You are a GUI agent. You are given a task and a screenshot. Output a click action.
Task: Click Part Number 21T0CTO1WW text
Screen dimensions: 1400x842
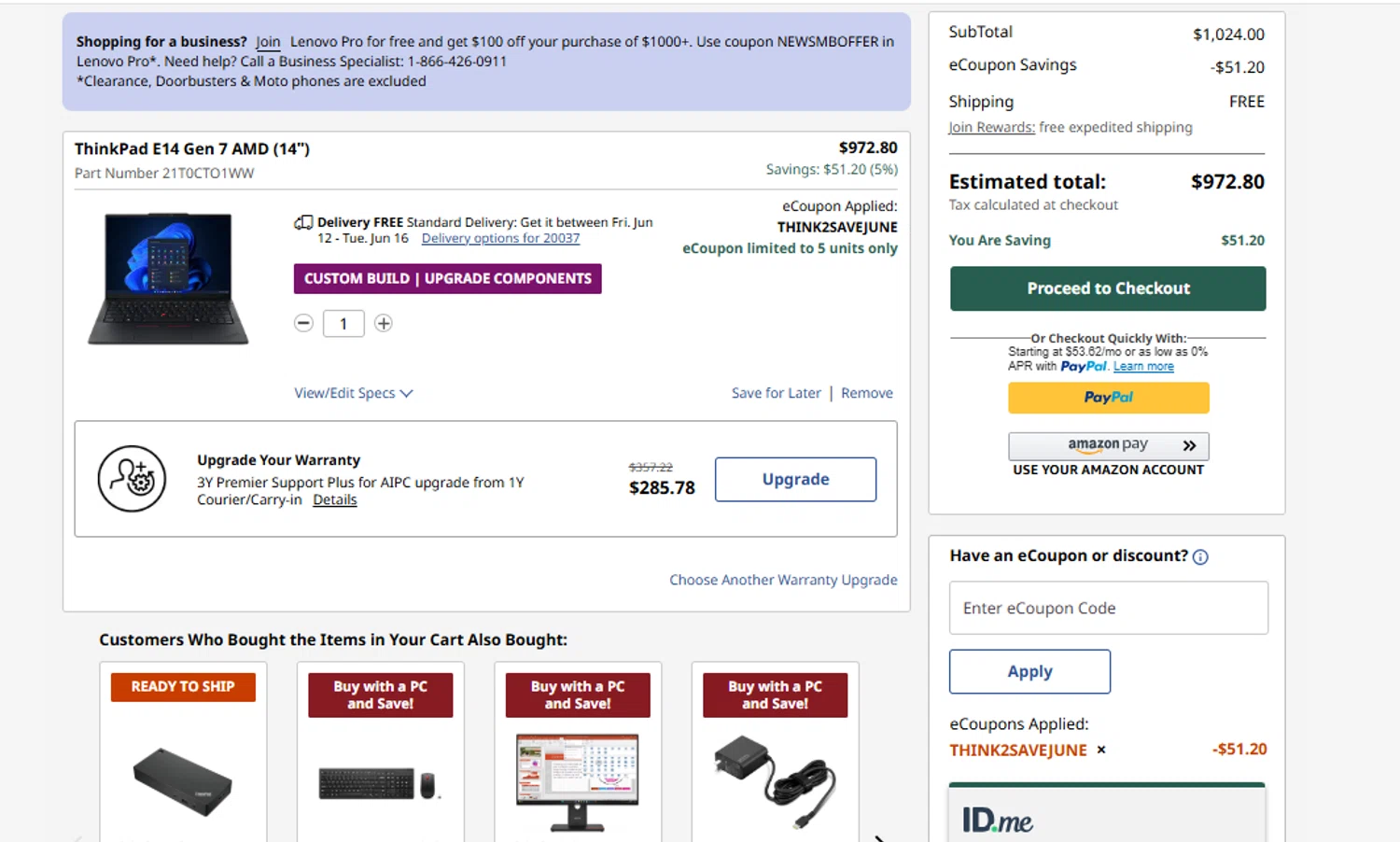(x=164, y=174)
